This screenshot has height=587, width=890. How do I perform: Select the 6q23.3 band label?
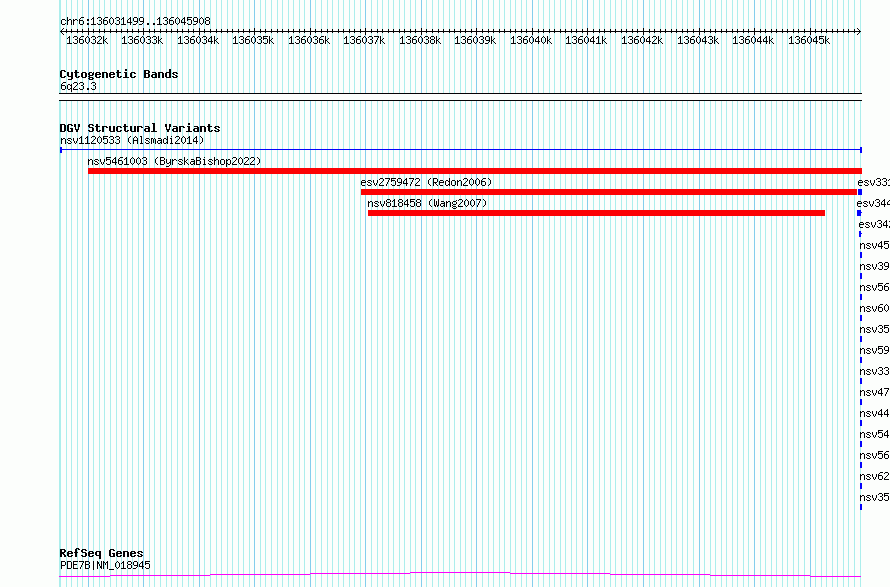tap(78, 86)
